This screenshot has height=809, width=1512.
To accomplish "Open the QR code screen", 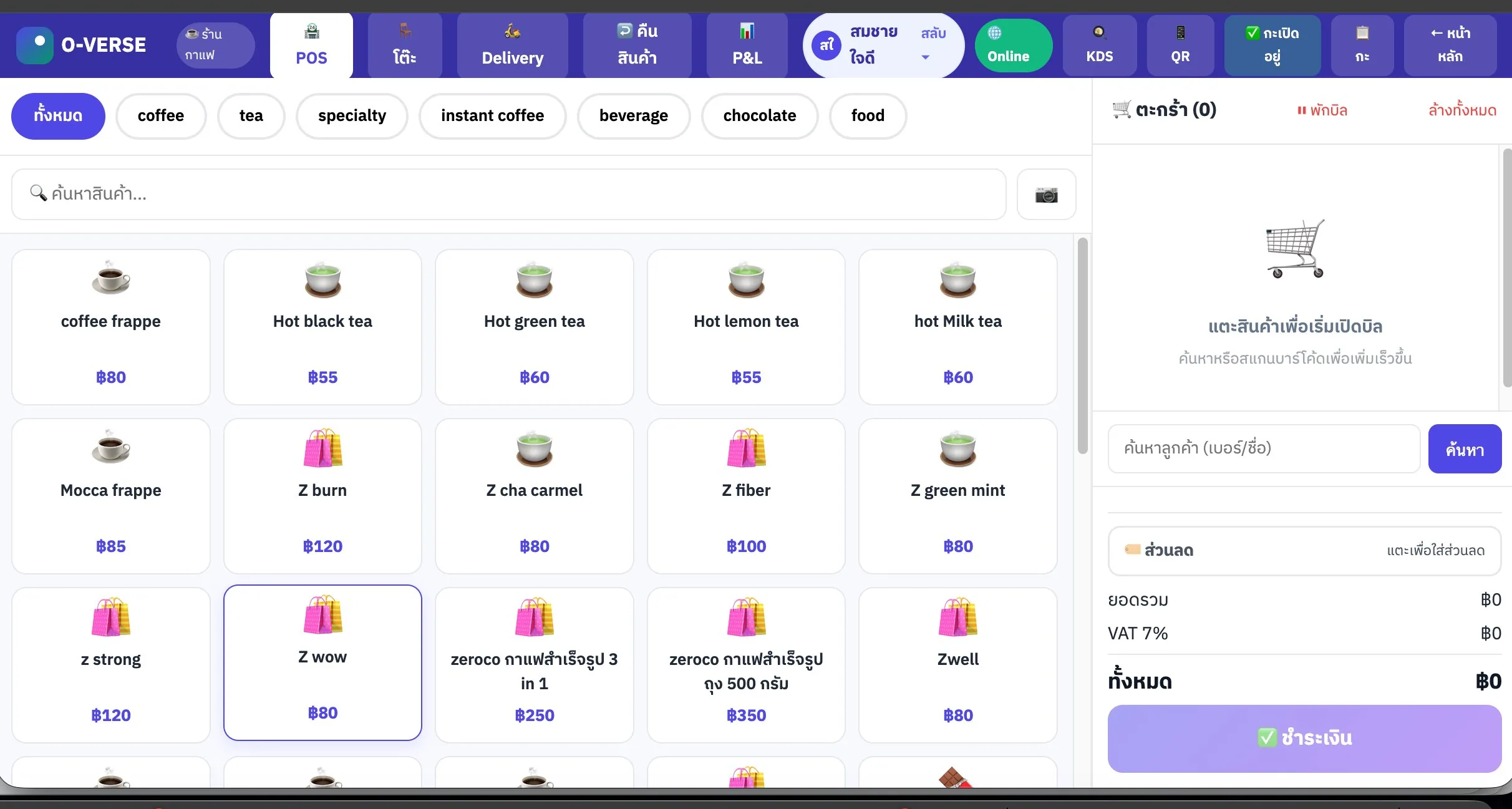I will tap(1180, 46).
